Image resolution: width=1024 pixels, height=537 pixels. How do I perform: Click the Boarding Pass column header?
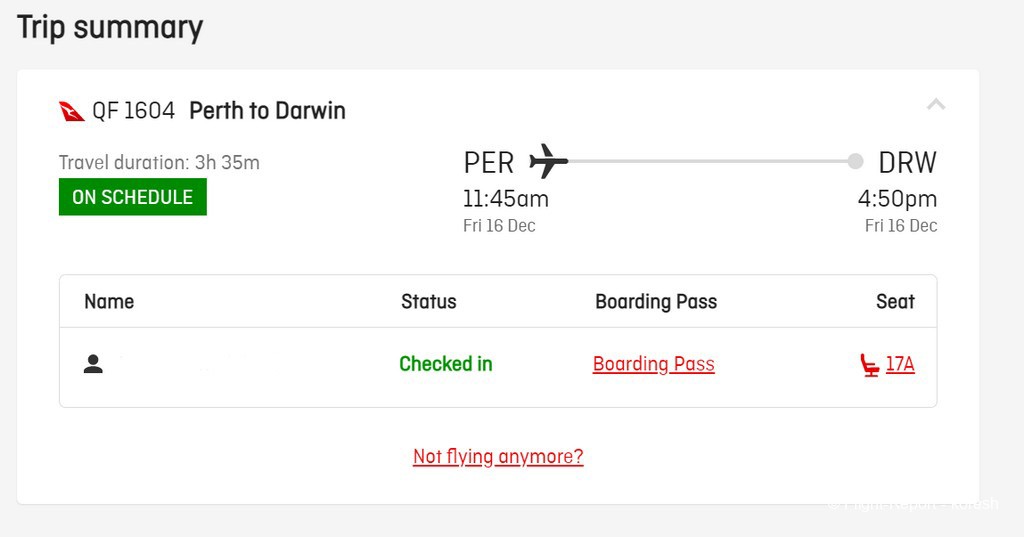pyautogui.click(x=656, y=302)
